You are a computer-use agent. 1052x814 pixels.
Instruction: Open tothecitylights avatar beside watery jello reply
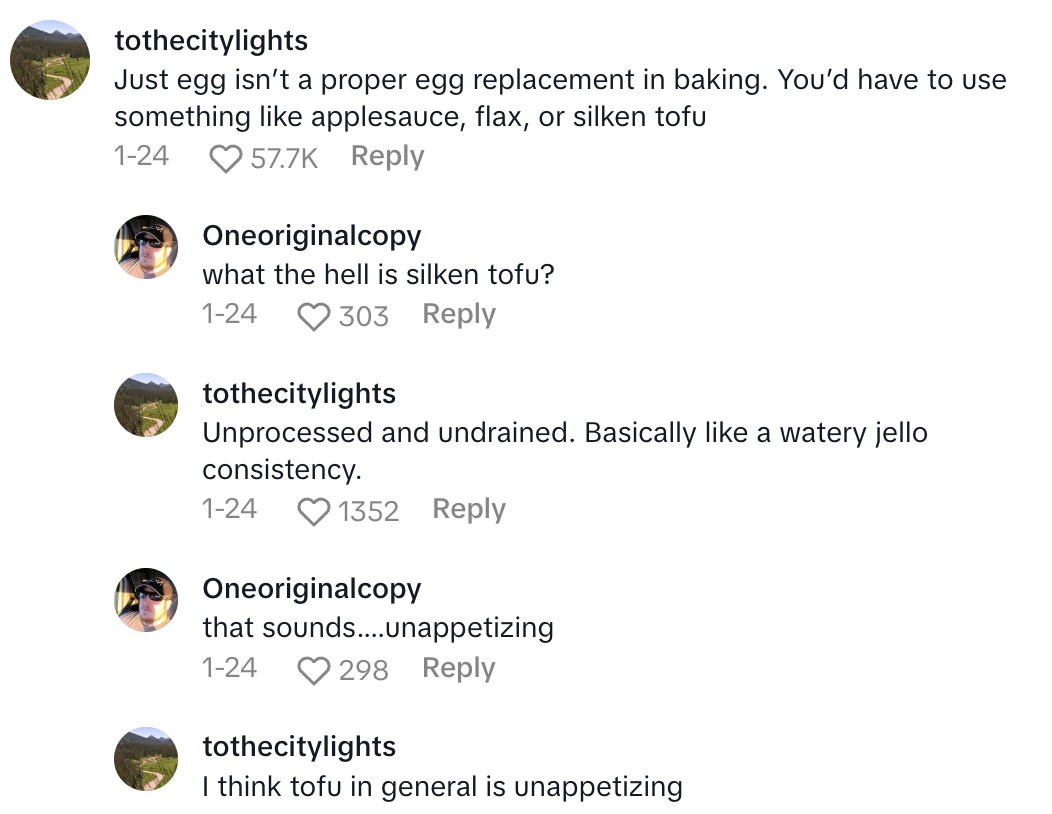145,405
